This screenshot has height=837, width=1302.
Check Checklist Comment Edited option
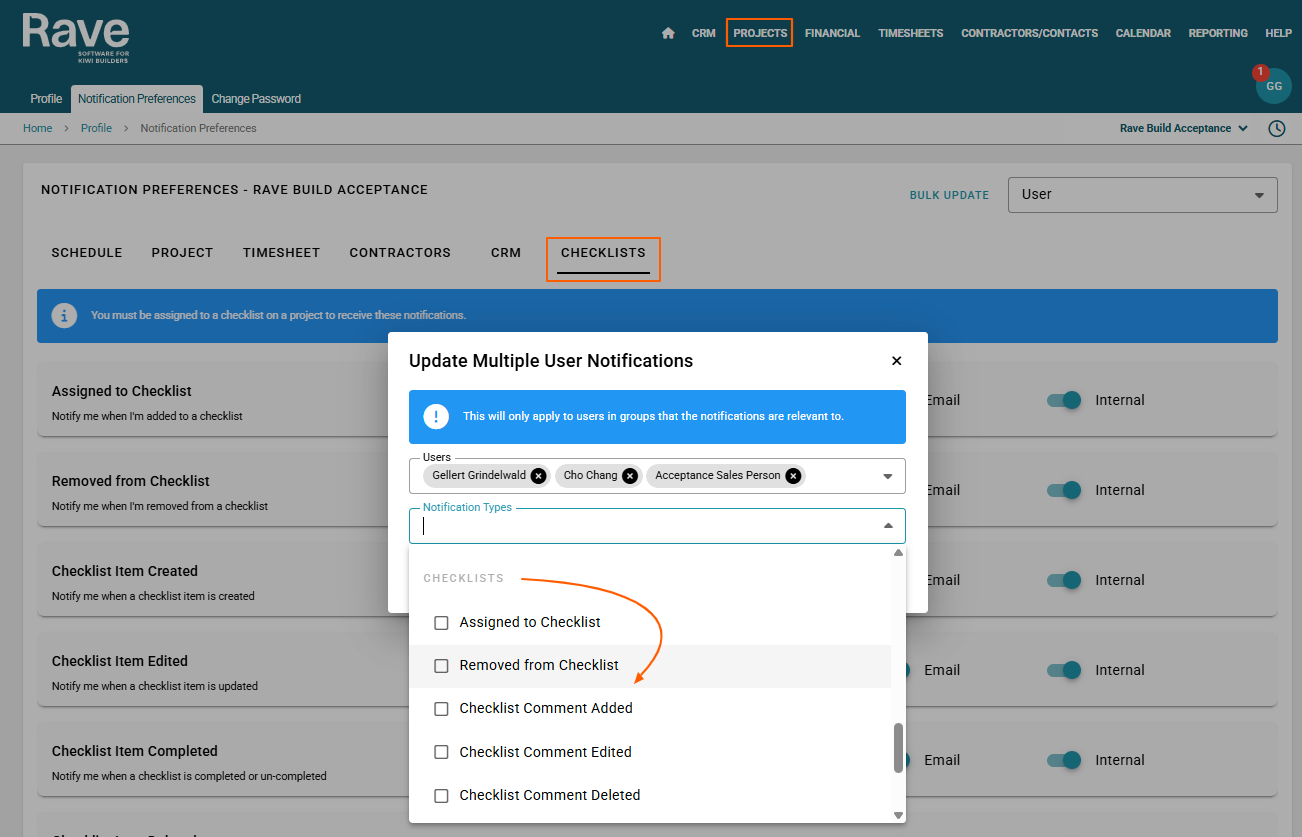(441, 752)
